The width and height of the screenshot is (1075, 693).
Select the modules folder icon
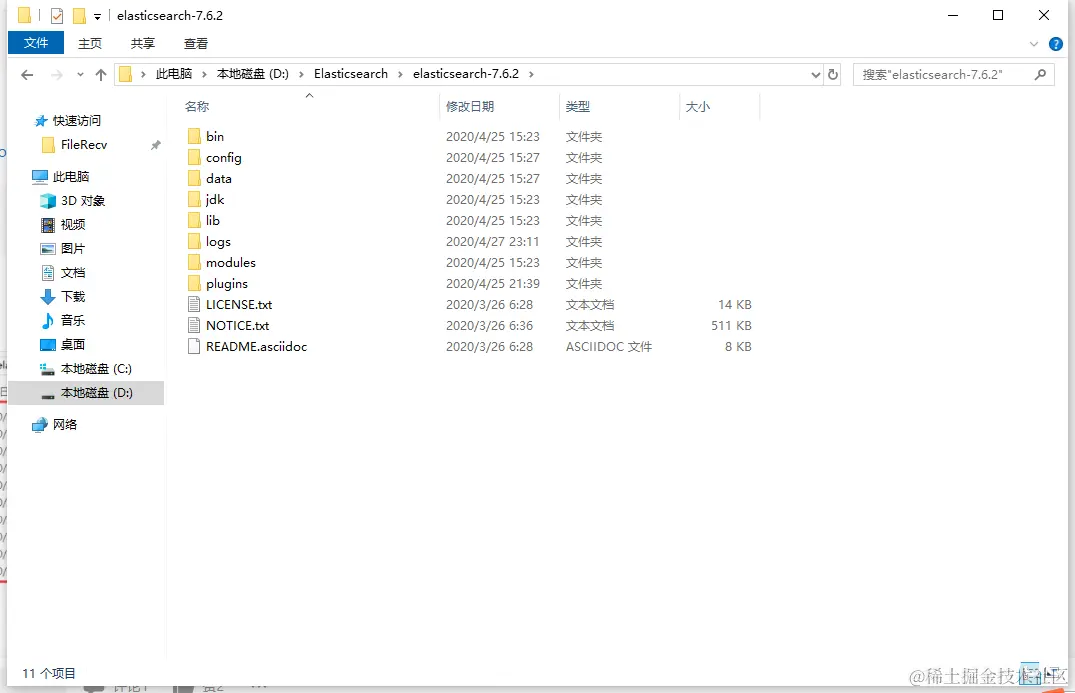click(x=194, y=263)
